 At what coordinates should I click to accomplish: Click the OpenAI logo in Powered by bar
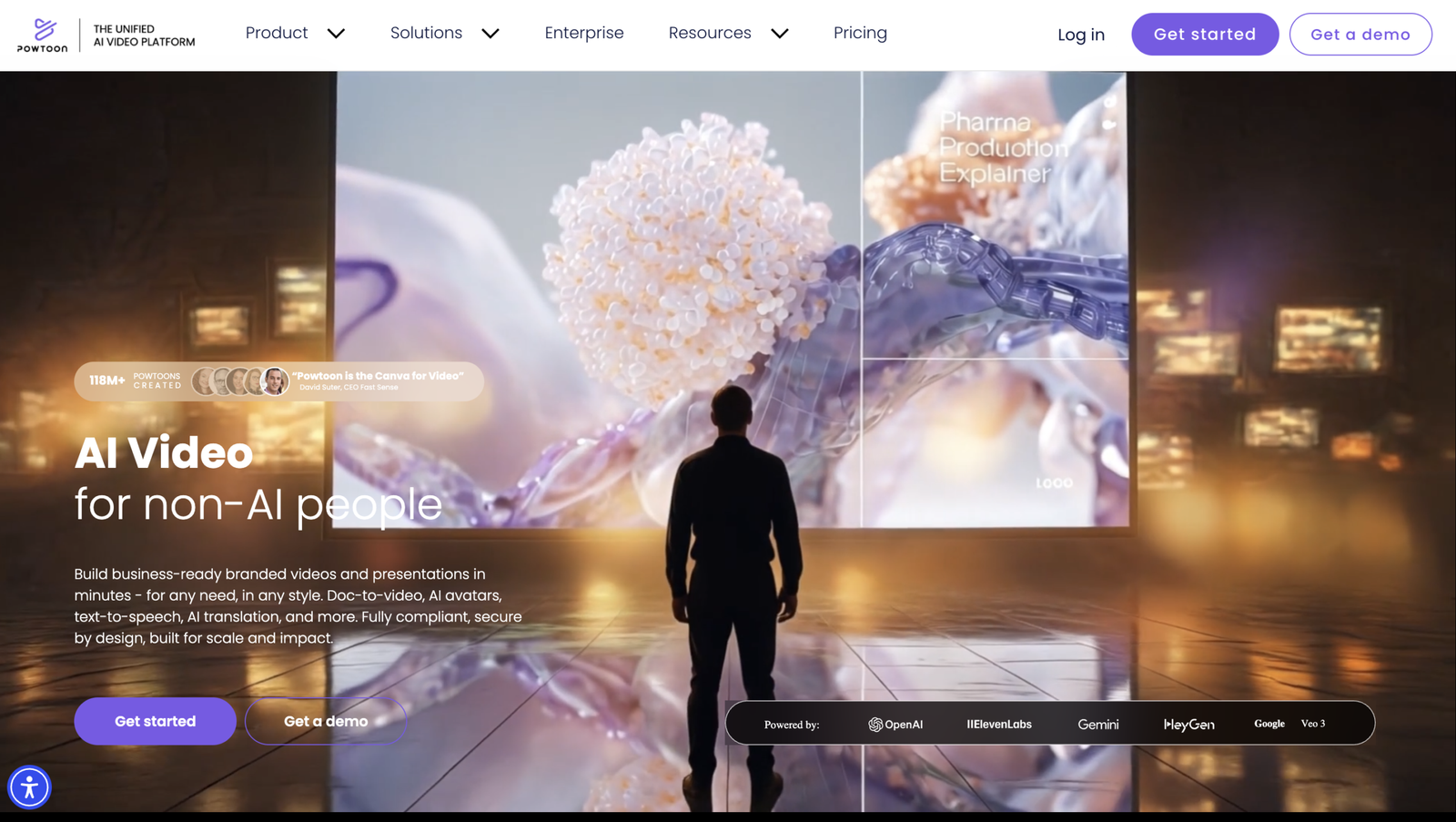[895, 725]
